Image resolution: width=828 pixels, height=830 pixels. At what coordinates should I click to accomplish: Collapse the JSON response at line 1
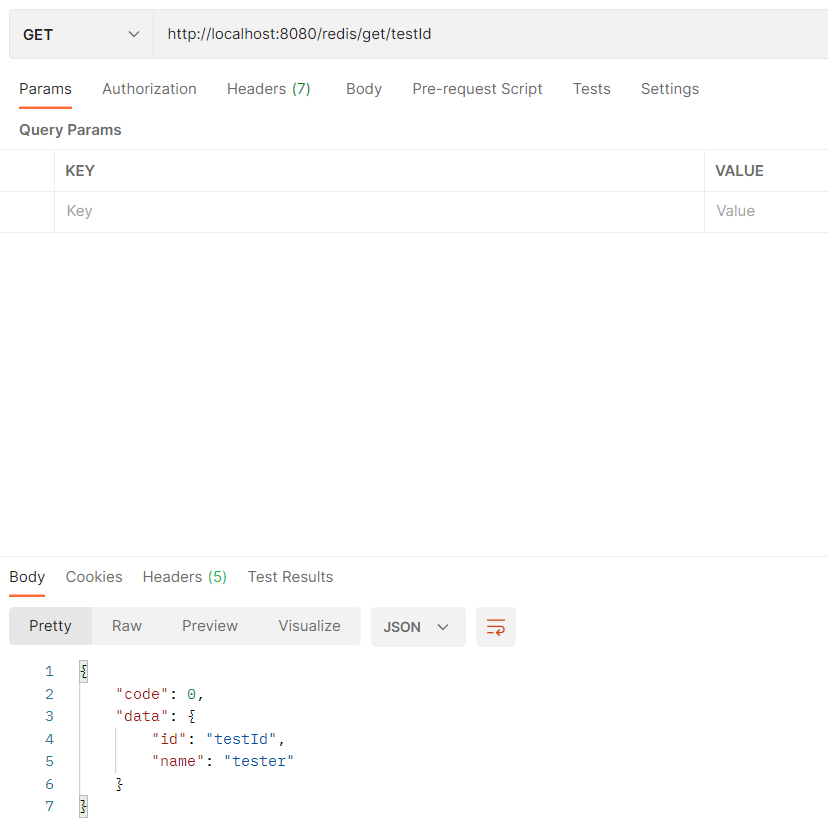pos(82,671)
